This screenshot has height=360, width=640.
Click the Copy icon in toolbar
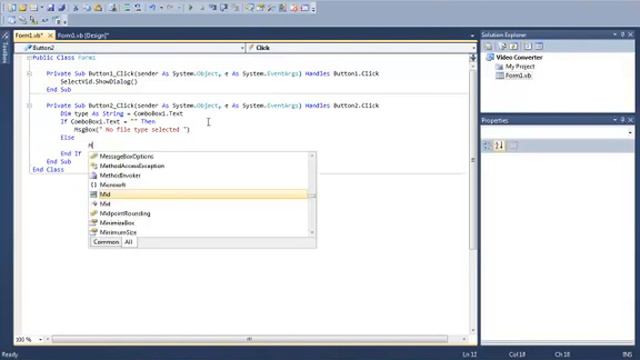click(87, 8)
